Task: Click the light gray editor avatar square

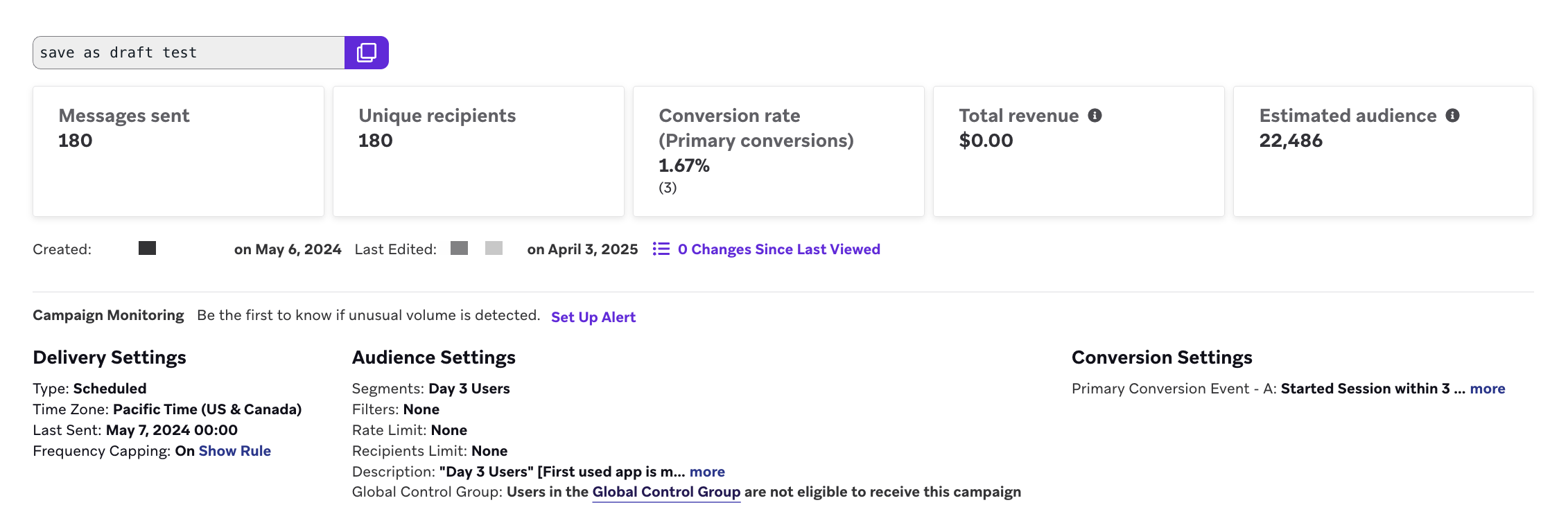Action: [x=494, y=248]
